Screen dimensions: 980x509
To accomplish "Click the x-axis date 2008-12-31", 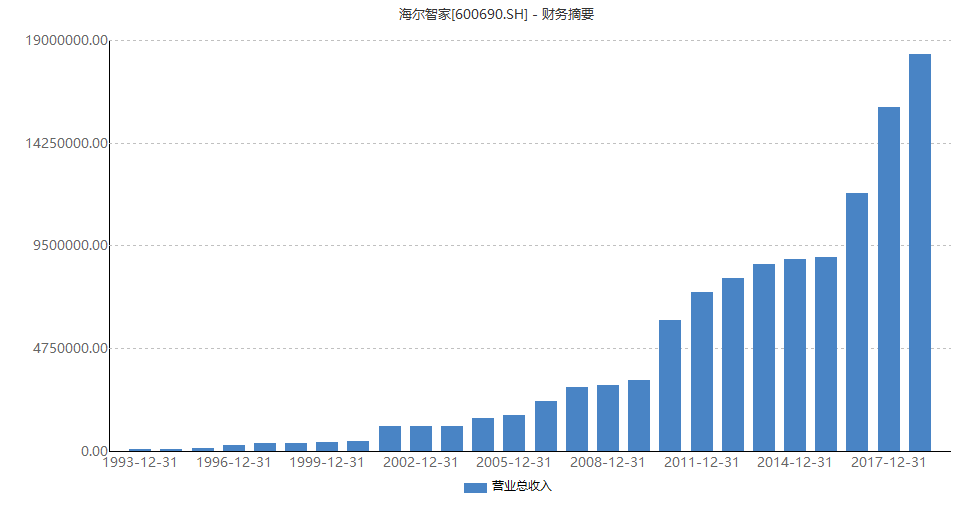I will tap(608, 463).
